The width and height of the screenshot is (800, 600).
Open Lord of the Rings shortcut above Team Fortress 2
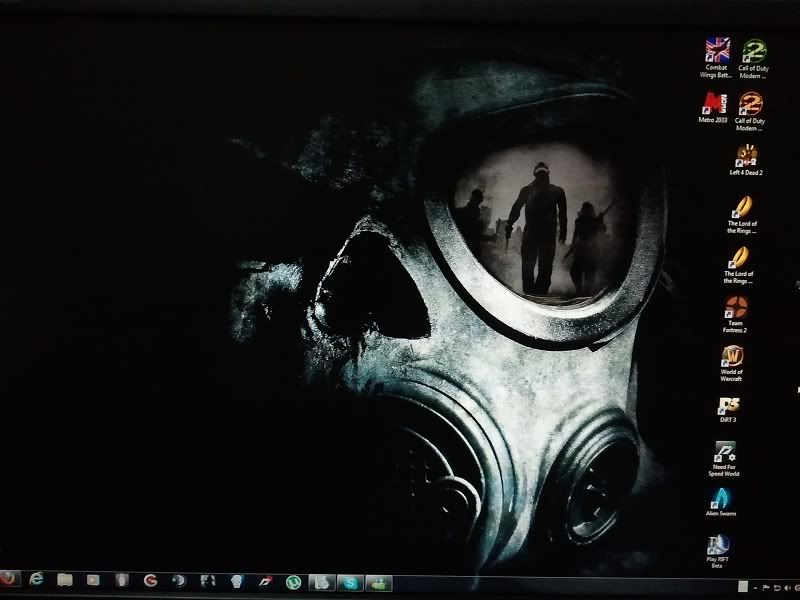739,265
